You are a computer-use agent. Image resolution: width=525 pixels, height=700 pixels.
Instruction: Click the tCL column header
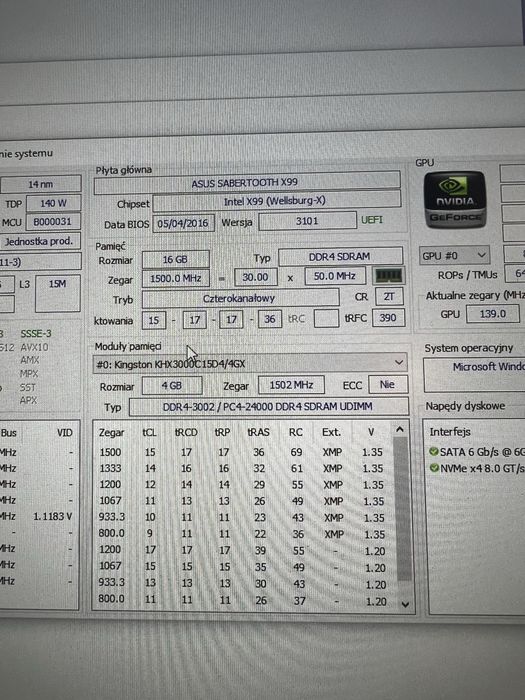(149, 433)
